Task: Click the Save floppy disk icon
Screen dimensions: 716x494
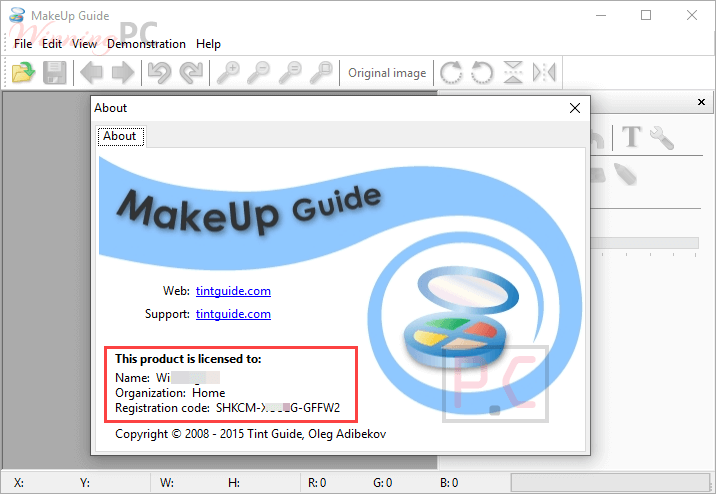Action: click(x=54, y=73)
